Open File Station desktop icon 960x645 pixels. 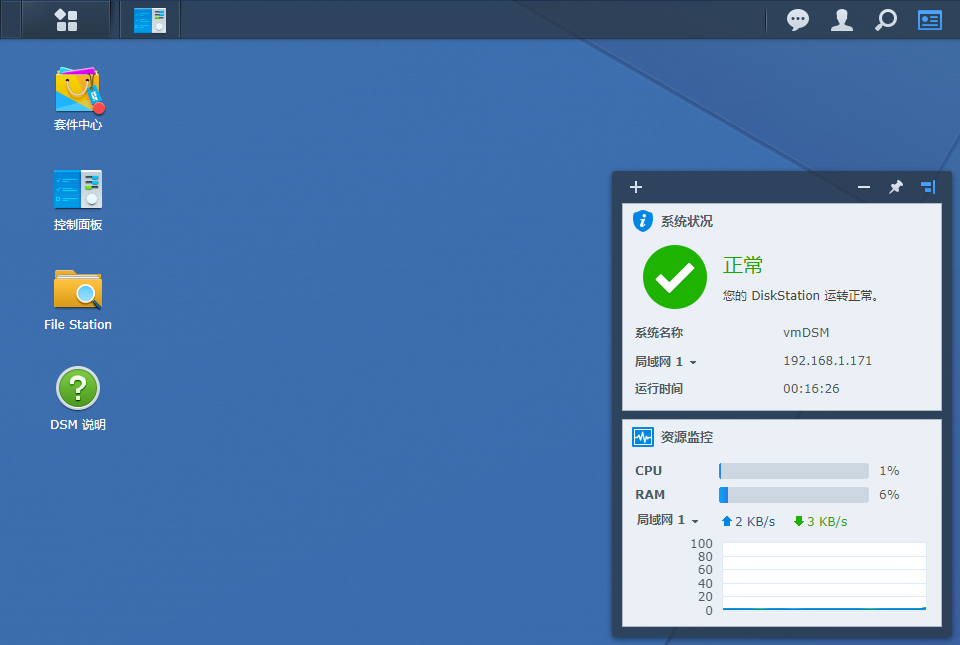click(78, 300)
